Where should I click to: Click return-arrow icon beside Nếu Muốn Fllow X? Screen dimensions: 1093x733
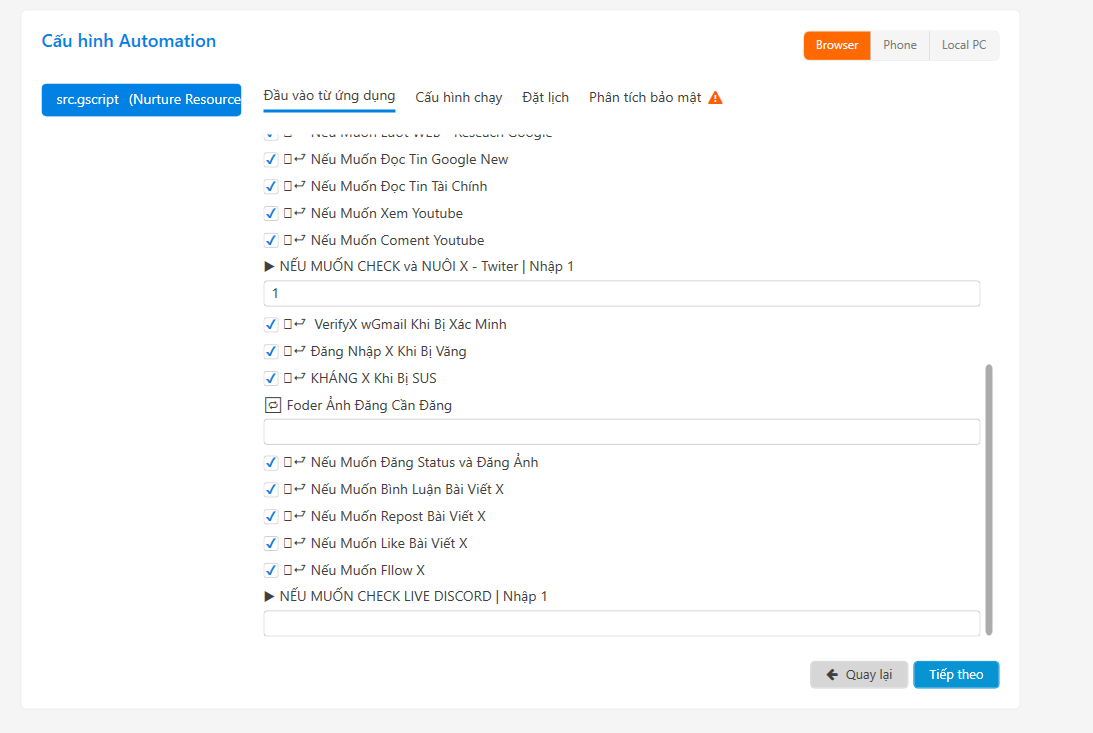click(x=299, y=570)
